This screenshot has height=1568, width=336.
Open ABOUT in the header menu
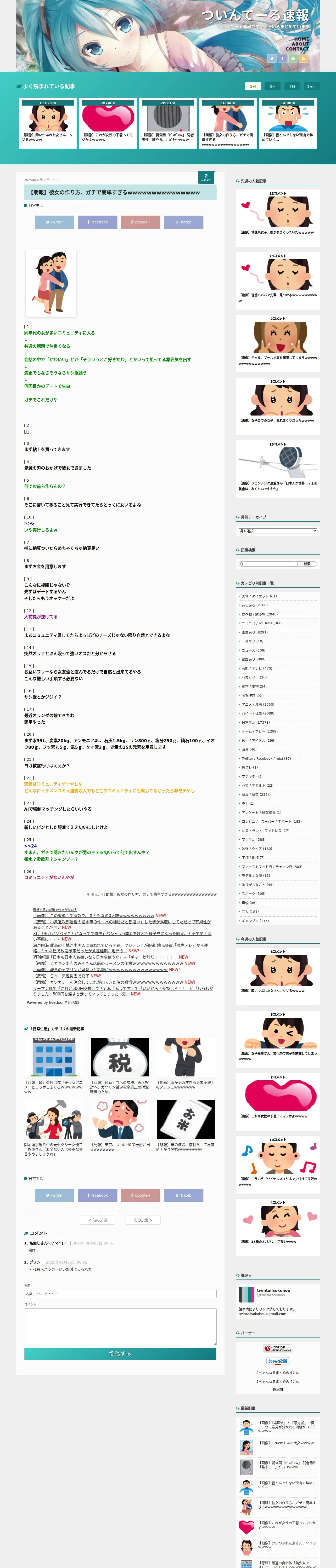point(300,44)
